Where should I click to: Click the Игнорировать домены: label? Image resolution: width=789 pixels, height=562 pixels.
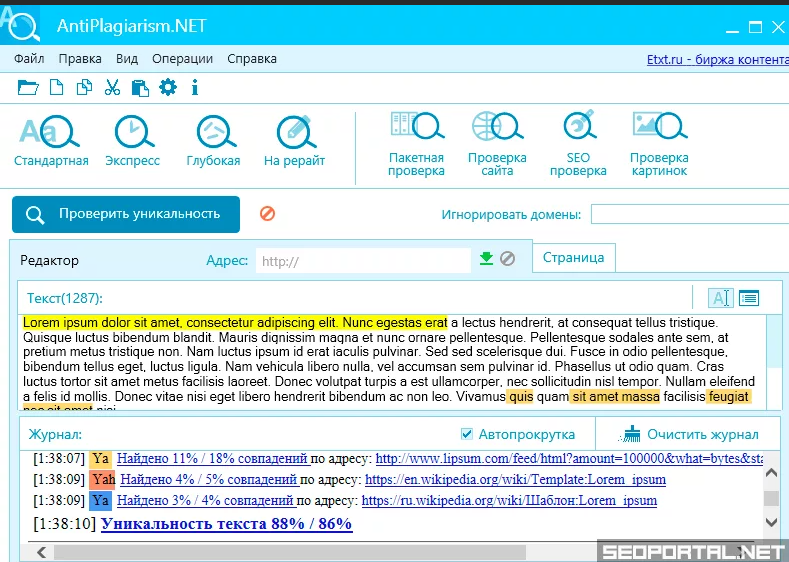pyautogui.click(x=511, y=215)
